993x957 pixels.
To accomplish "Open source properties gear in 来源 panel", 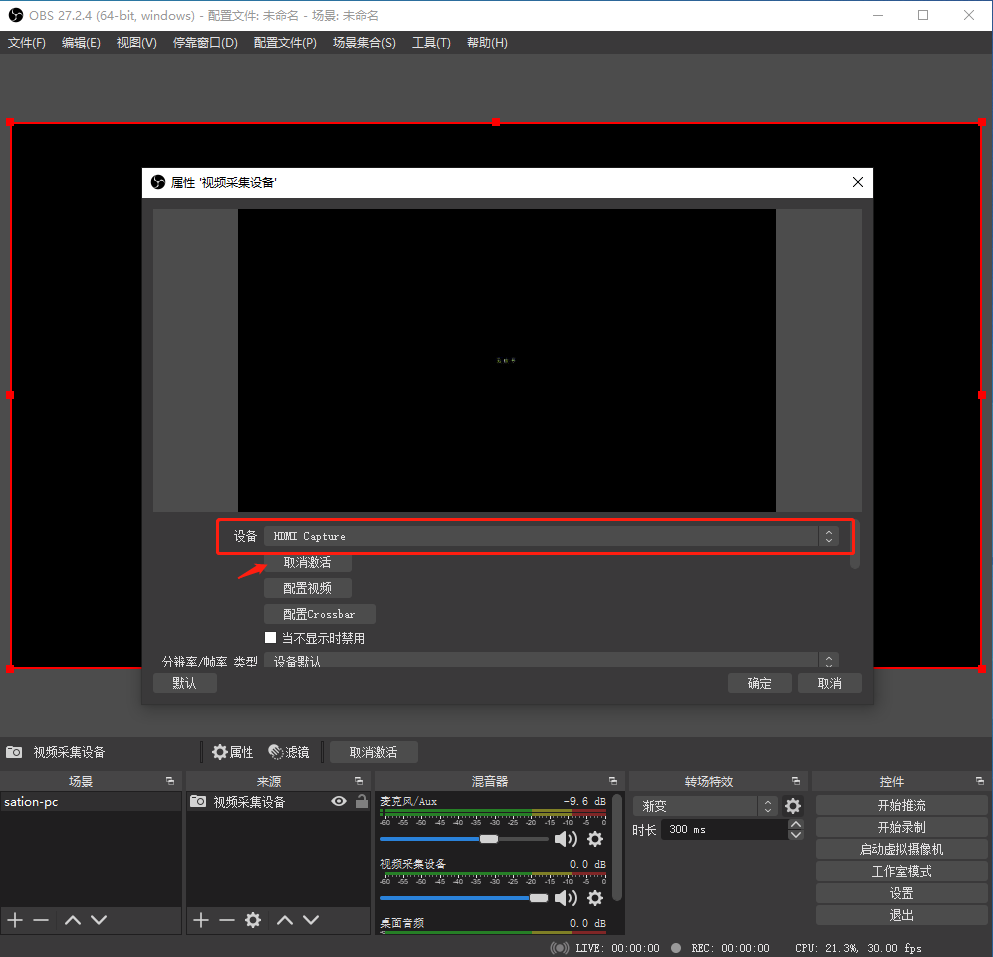I will click(x=253, y=920).
